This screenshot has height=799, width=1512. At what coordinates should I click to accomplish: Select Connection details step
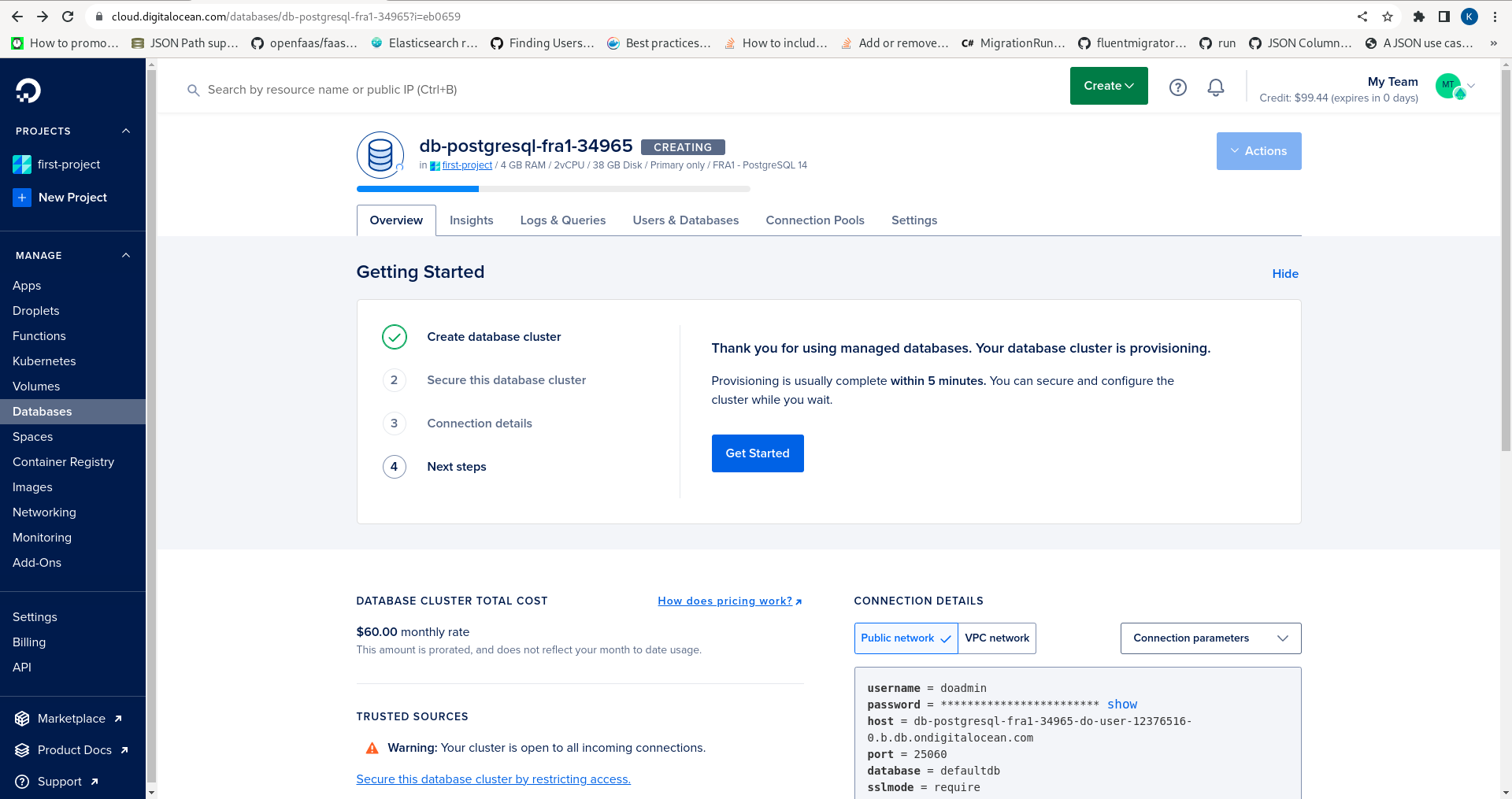coord(480,424)
